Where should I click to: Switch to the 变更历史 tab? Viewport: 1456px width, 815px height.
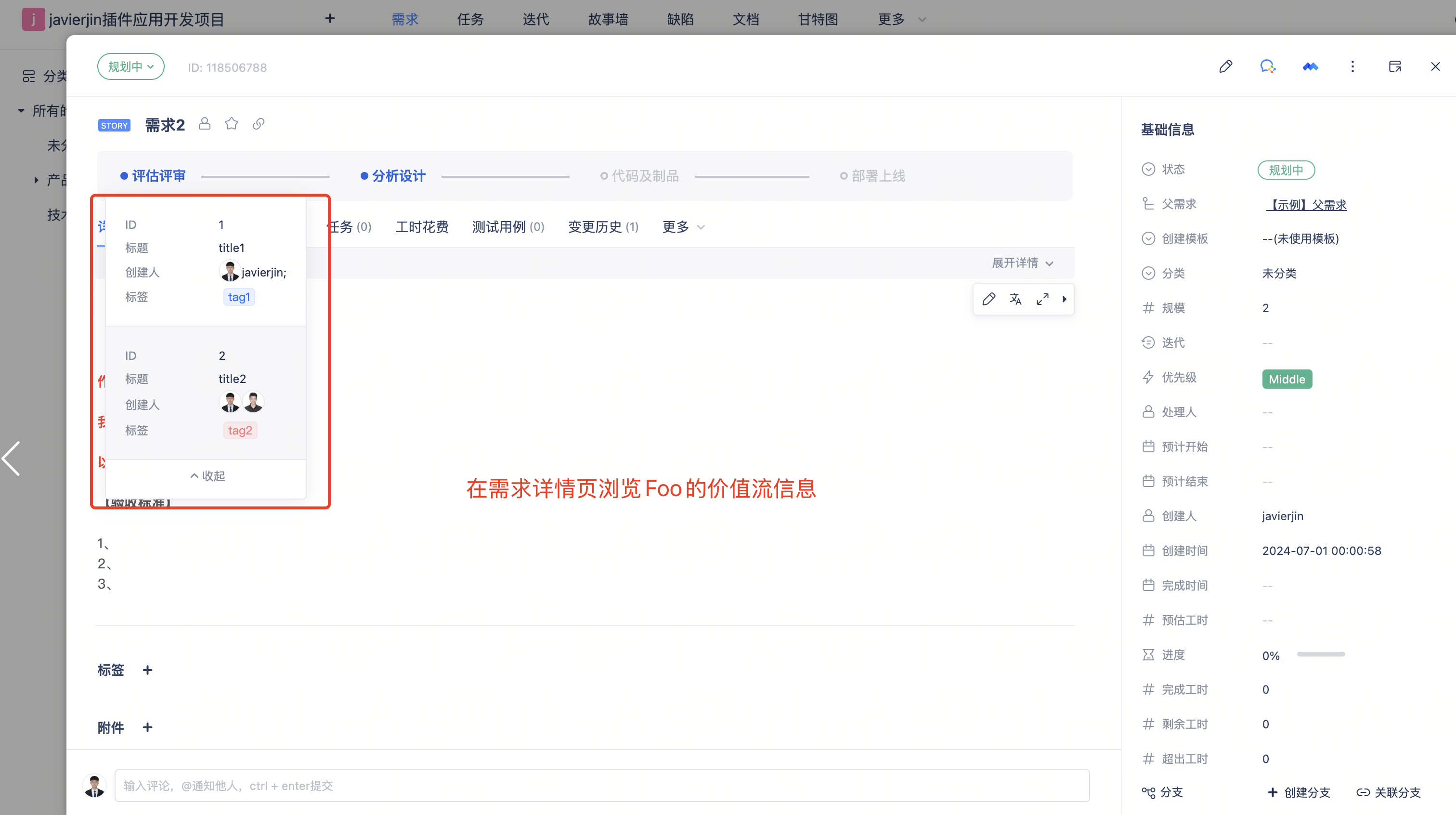(602, 227)
